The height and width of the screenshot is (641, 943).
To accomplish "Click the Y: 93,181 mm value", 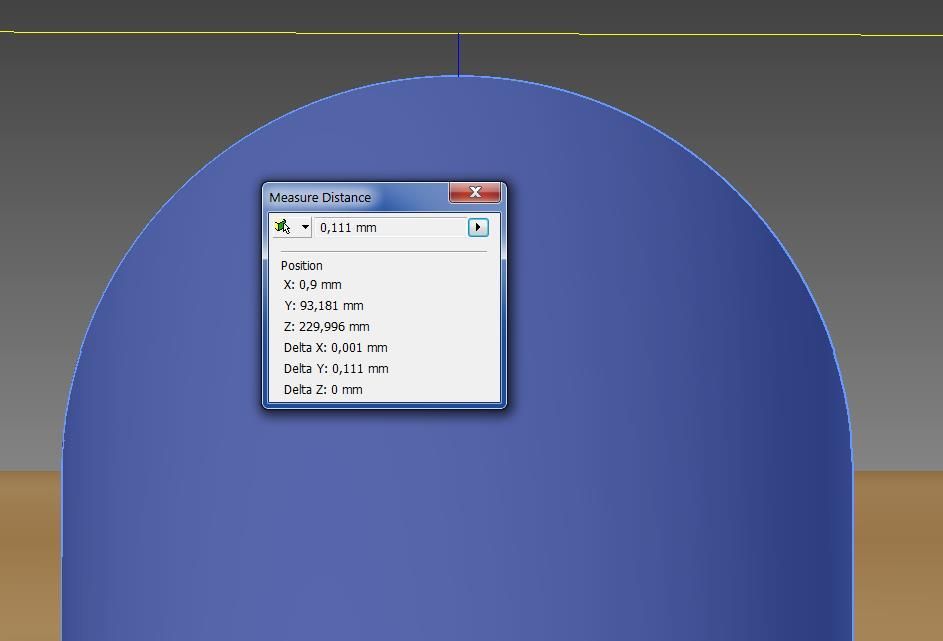I will [324, 306].
